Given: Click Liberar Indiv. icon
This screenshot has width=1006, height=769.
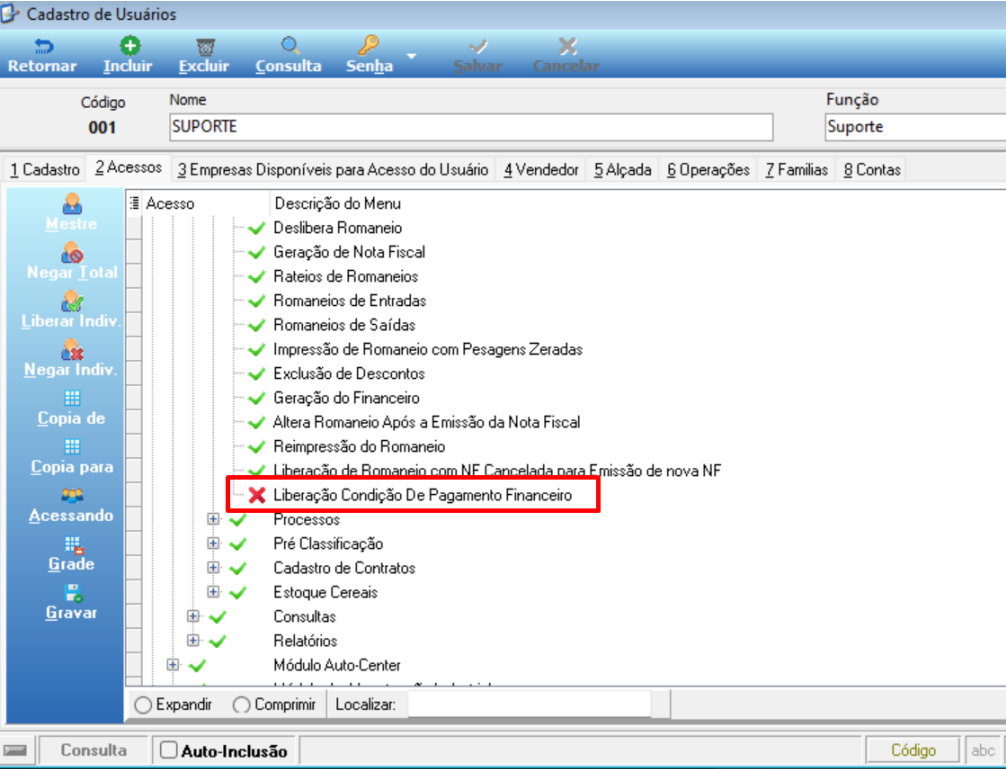Looking at the screenshot, I should [x=72, y=301].
